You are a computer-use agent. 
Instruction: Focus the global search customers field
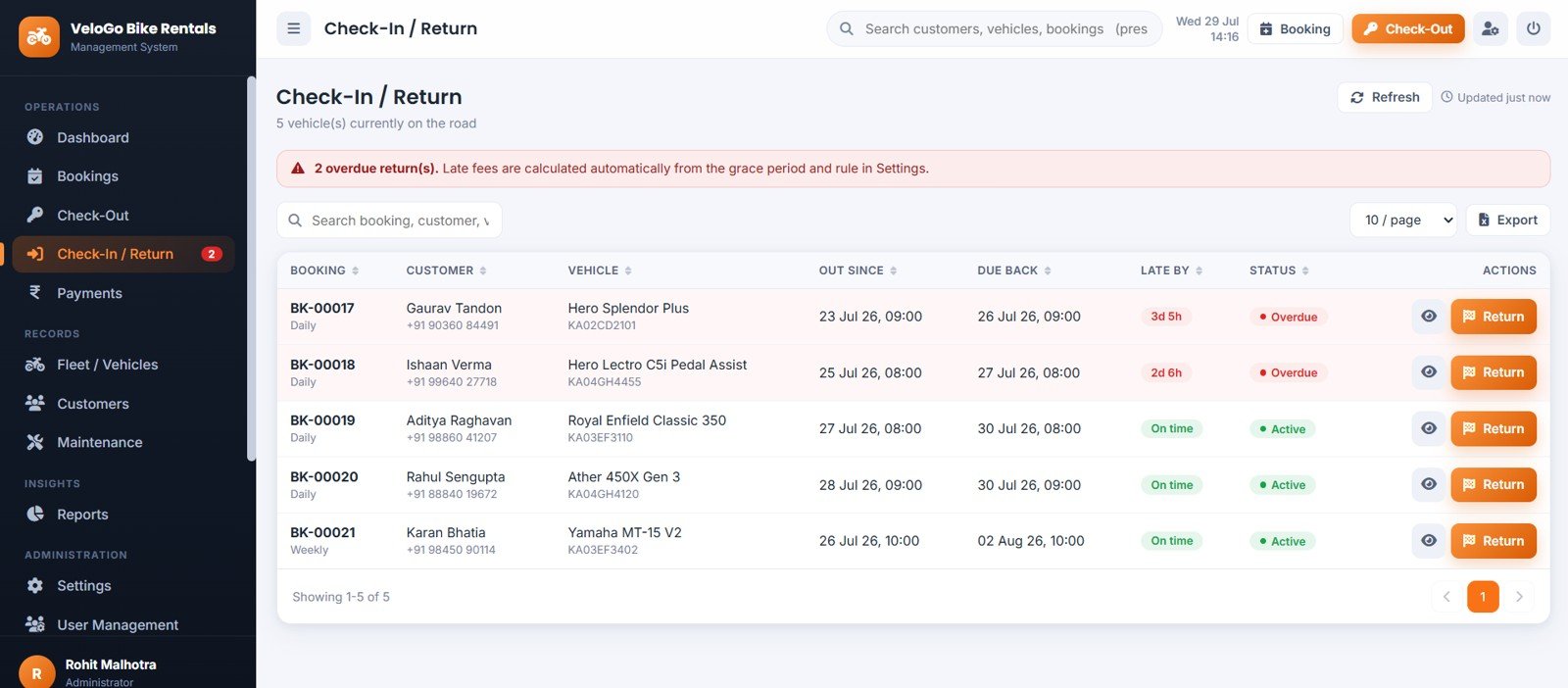coord(995,28)
